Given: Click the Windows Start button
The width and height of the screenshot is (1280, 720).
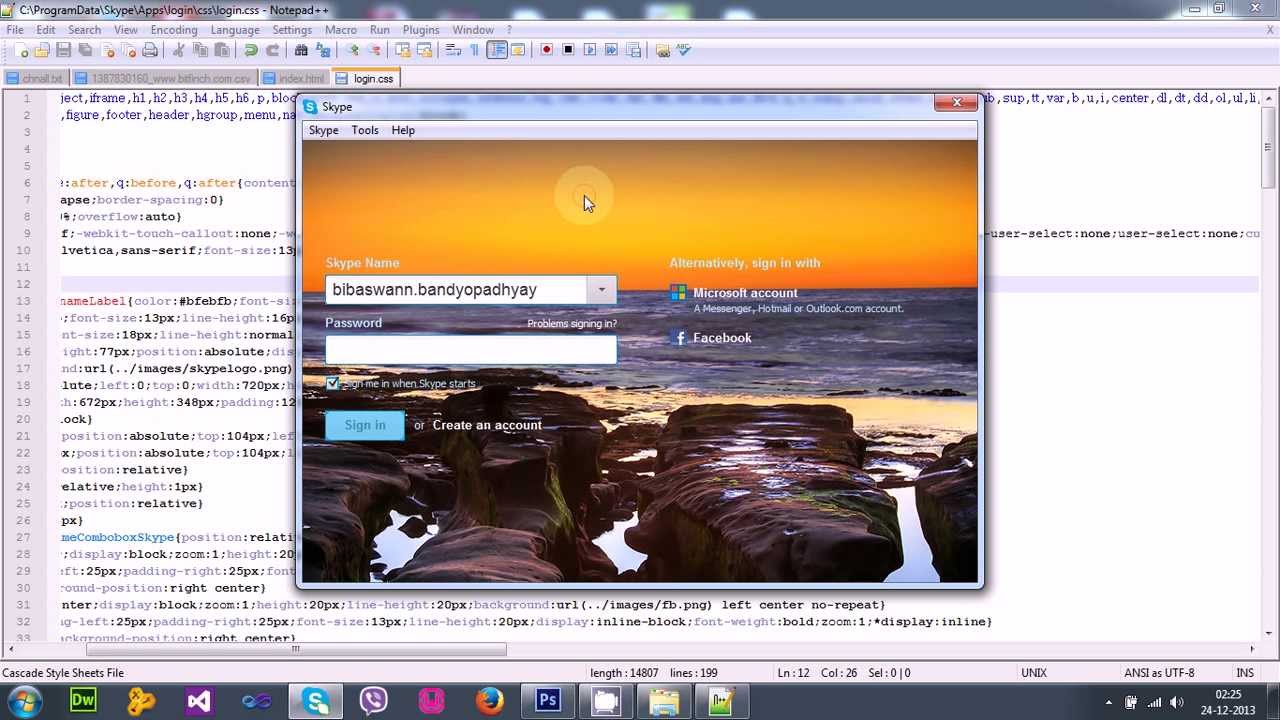Looking at the screenshot, I should coord(24,701).
